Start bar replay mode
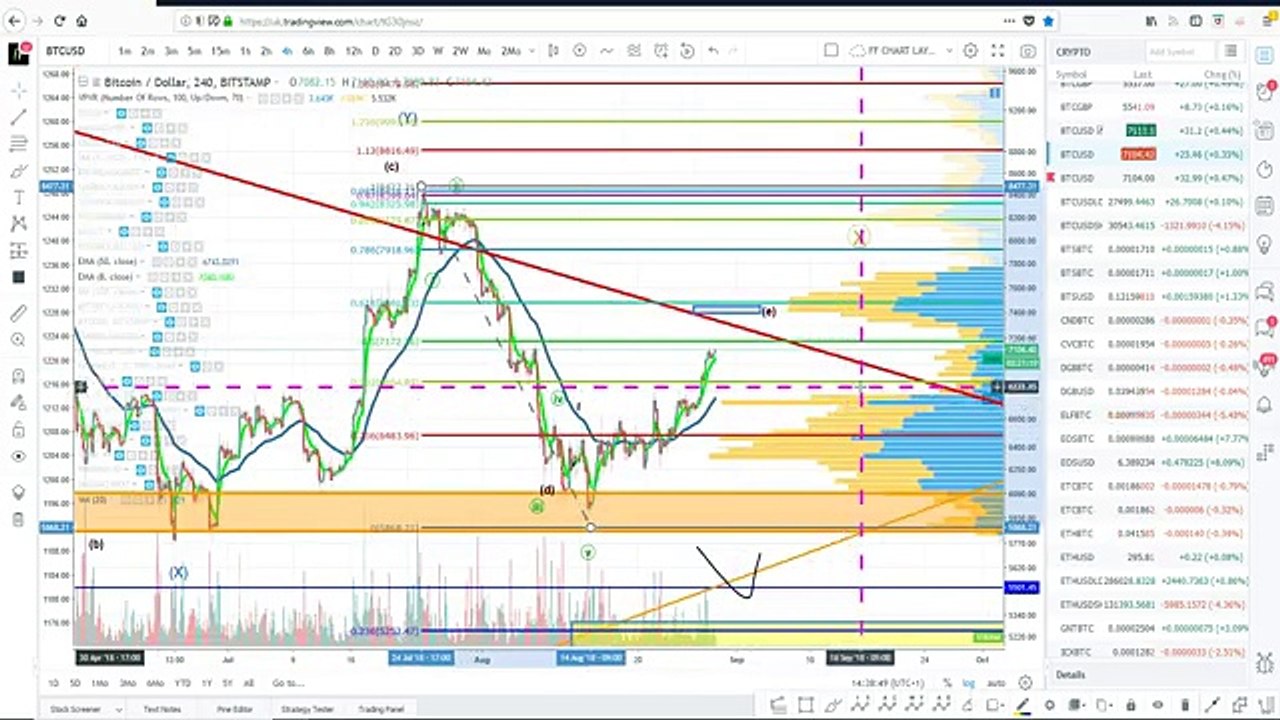This screenshot has width=1280, height=720. [x=687, y=51]
